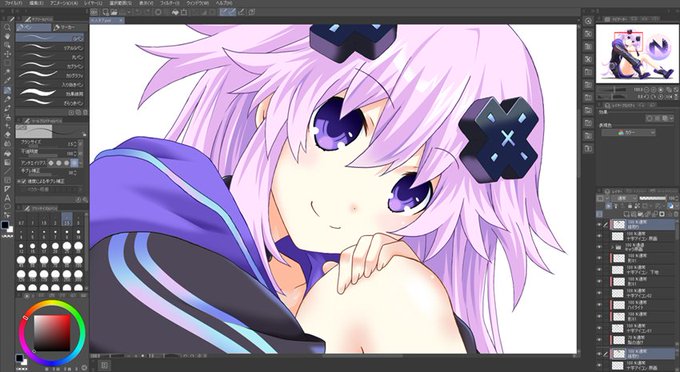Select the カブラペン sub tool
The height and width of the screenshot is (372, 680).
tap(50, 66)
